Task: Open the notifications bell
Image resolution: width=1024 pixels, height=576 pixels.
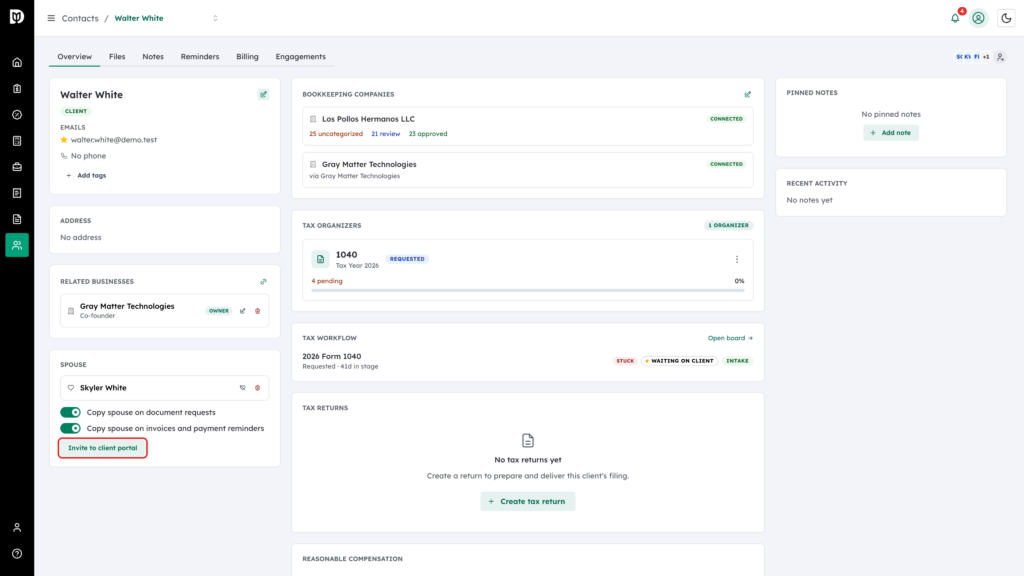Action: (955, 18)
